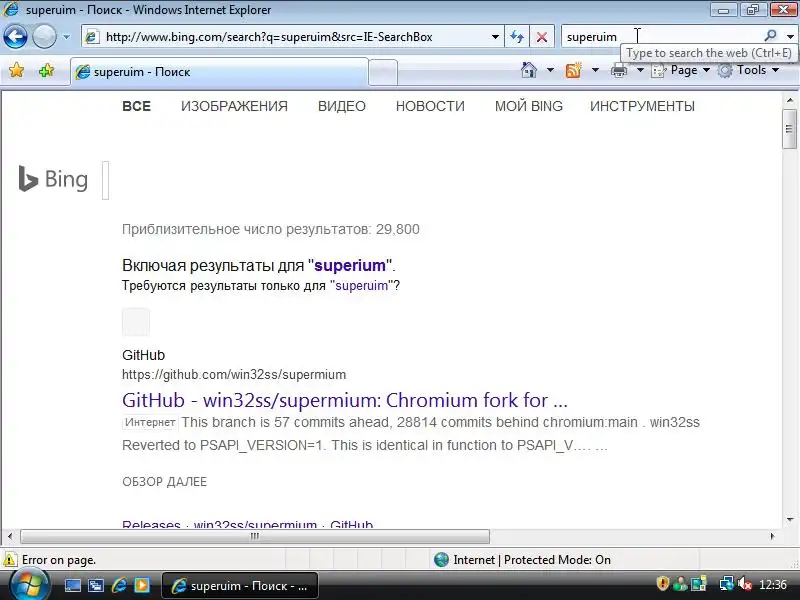
Task: Open the МОЙ BING section
Action: [529, 106]
